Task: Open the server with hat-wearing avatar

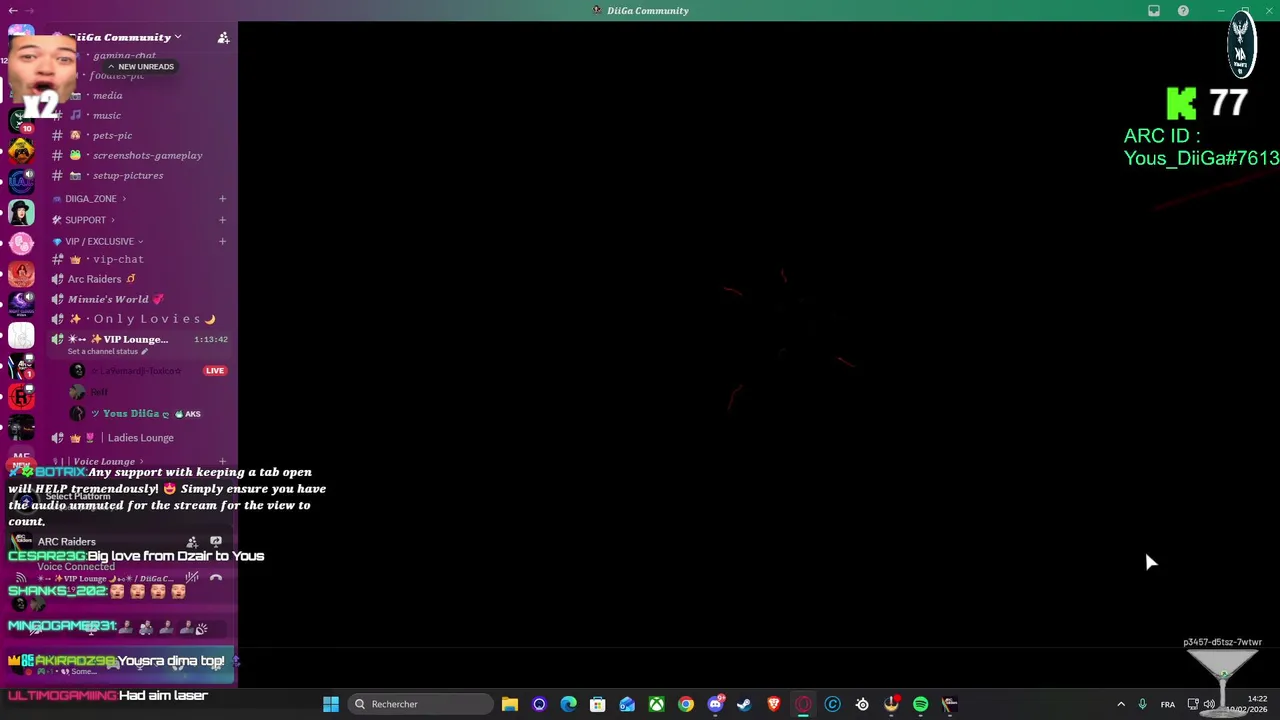Action: pos(21,213)
